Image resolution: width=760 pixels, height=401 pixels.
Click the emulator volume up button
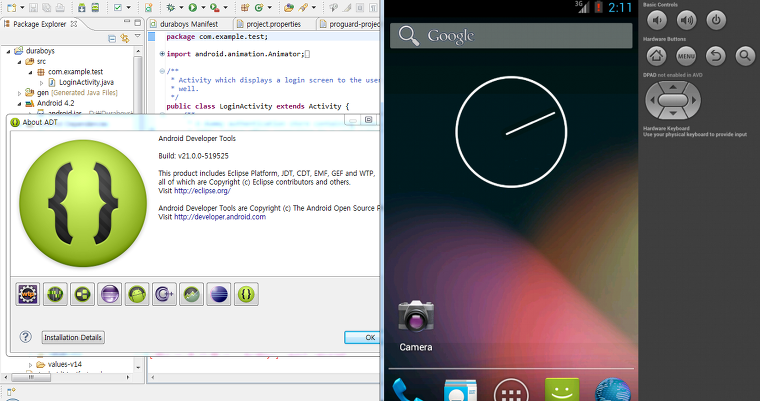686,20
